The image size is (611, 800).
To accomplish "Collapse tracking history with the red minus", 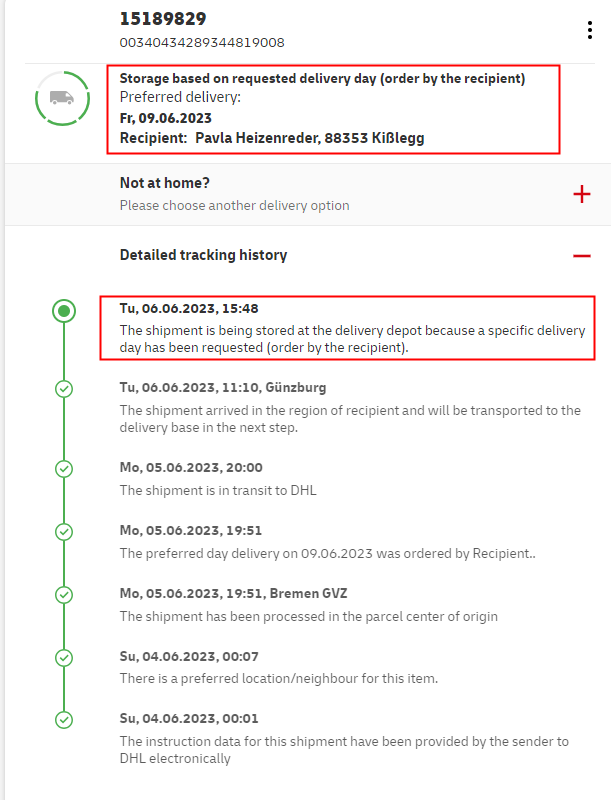I will click(x=582, y=256).
